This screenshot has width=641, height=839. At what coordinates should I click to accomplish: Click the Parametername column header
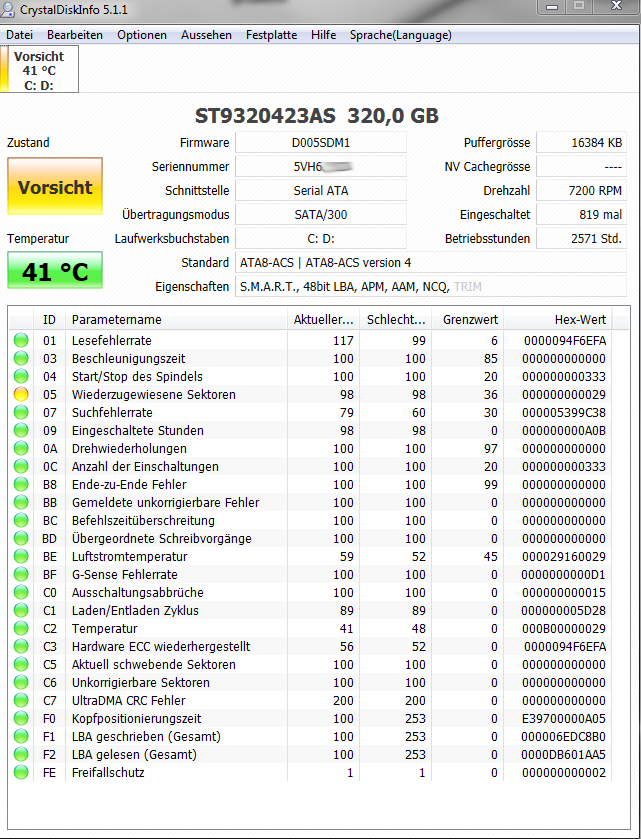coord(116,320)
